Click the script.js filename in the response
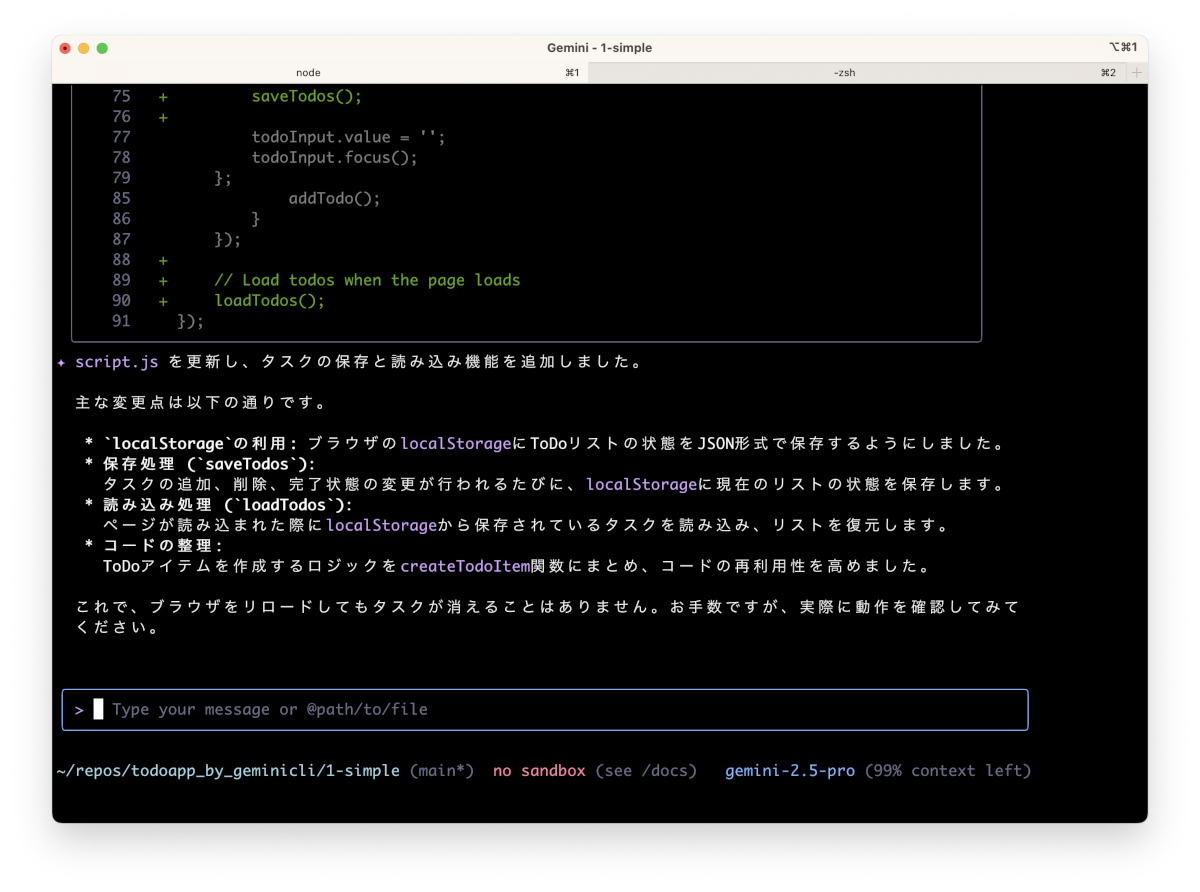Viewport: 1200px width, 892px height. (x=117, y=362)
